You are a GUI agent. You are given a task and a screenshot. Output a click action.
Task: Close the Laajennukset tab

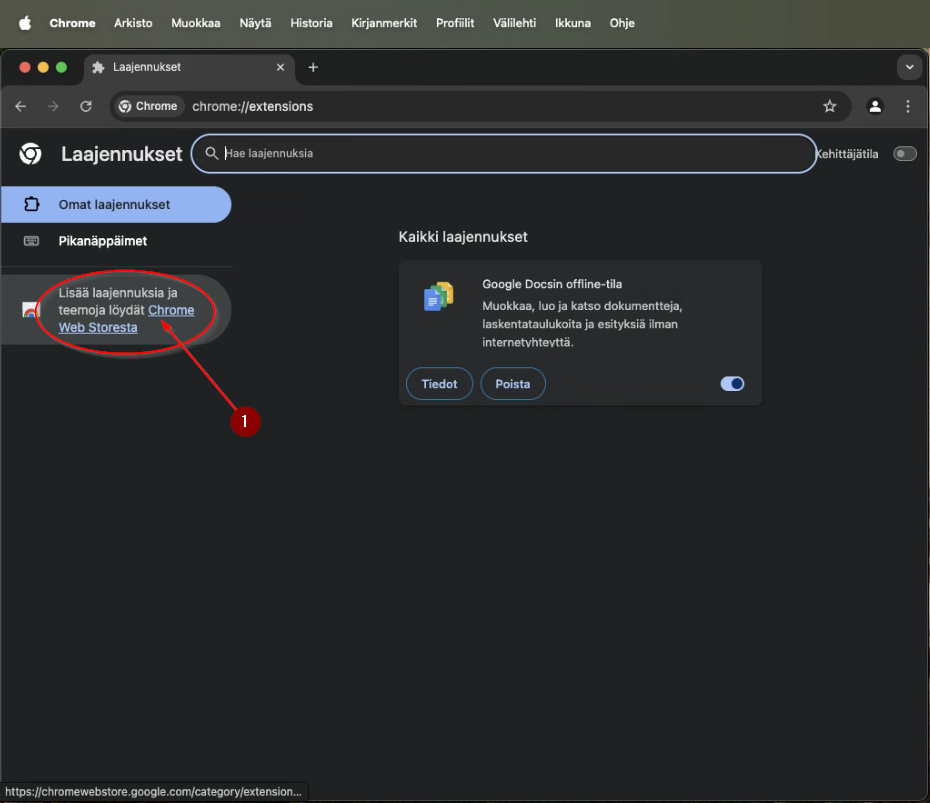point(281,67)
